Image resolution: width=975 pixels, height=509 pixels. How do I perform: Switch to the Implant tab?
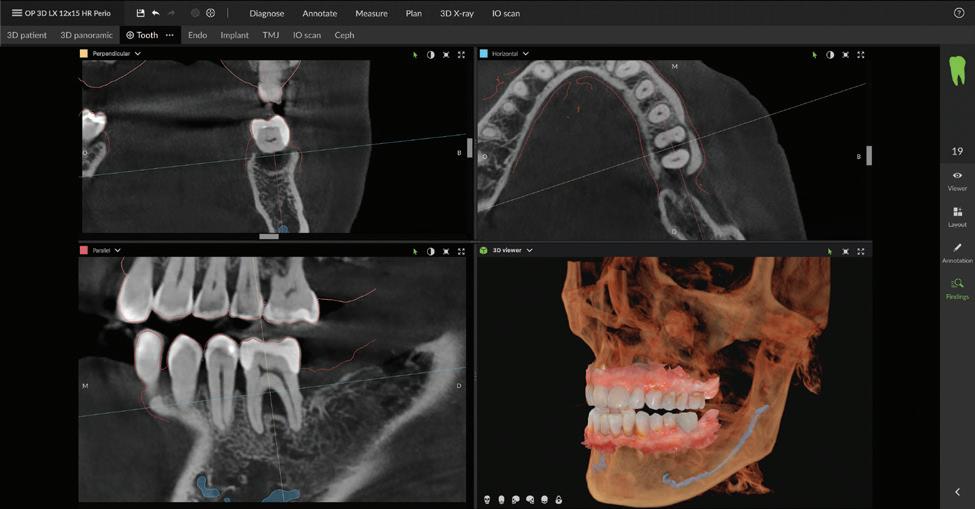click(234, 35)
